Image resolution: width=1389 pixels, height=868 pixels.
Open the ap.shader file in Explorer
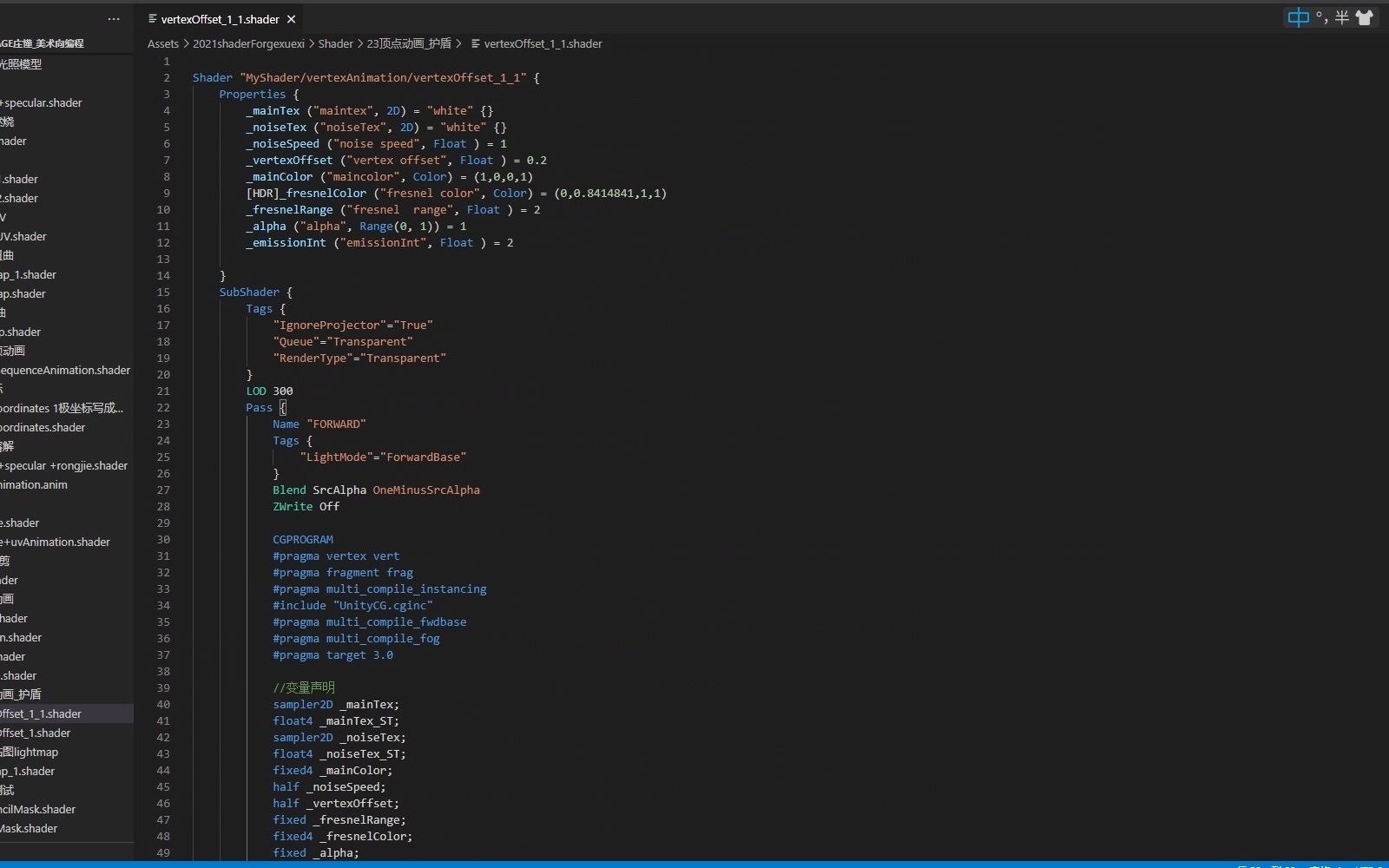coord(23,293)
